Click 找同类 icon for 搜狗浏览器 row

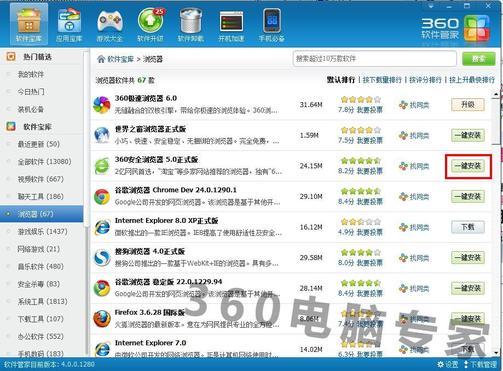403,258
